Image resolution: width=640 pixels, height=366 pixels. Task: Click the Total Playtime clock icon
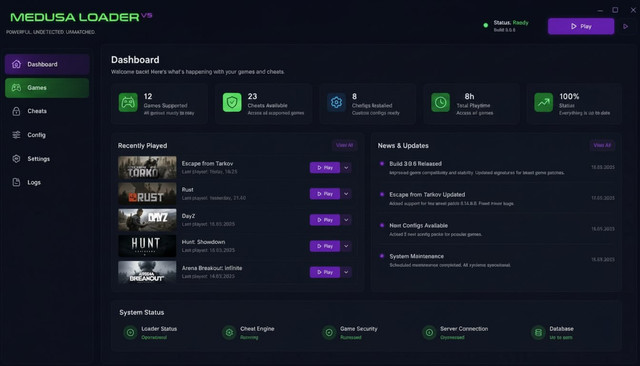pyautogui.click(x=440, y=102)
